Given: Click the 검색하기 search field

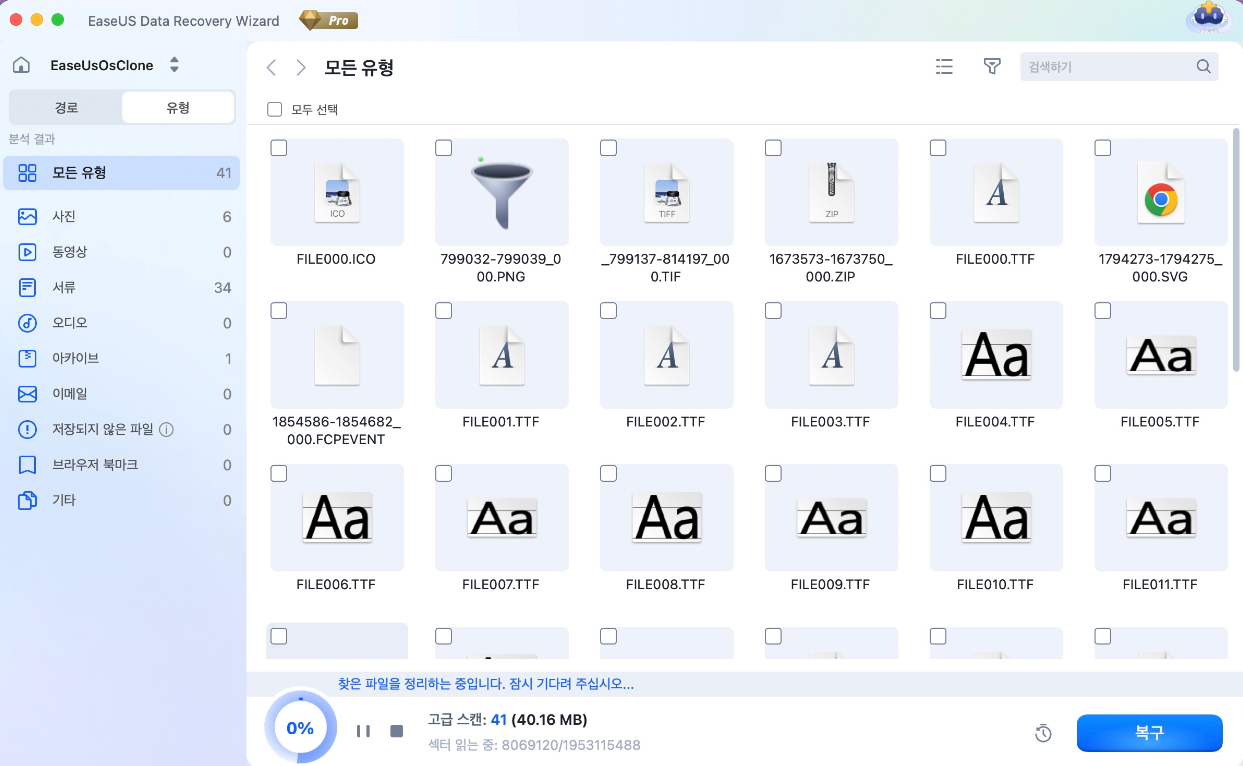Looking at the screenshot, I should pos(1108,67).
